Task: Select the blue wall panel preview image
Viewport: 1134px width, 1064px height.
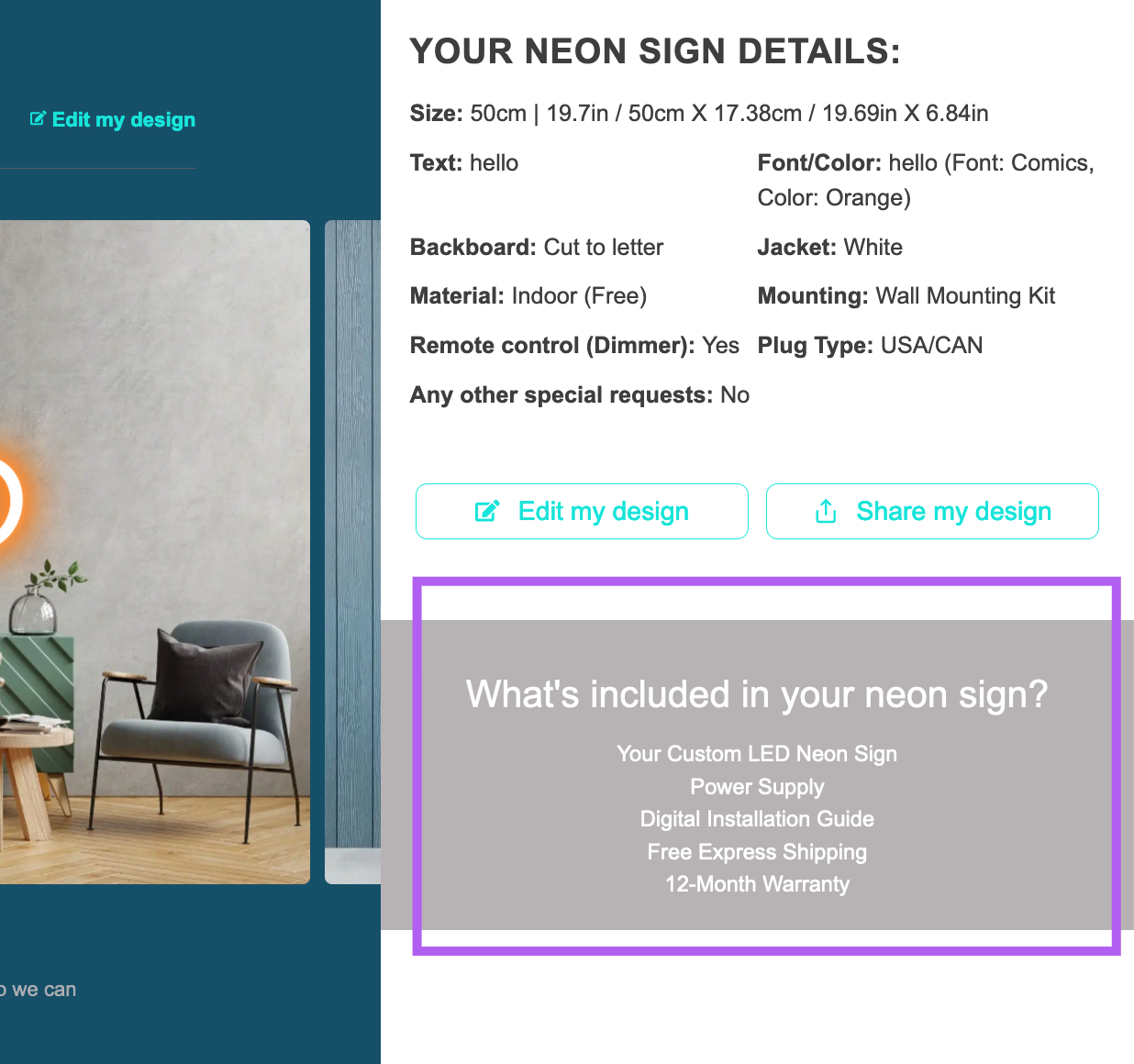Action: point(353,550)
